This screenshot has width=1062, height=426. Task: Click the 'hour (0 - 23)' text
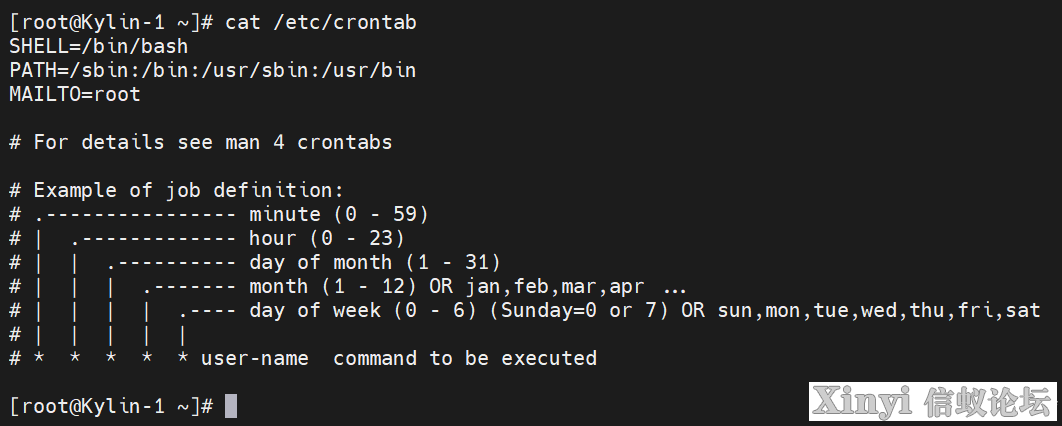coord(327,238)
